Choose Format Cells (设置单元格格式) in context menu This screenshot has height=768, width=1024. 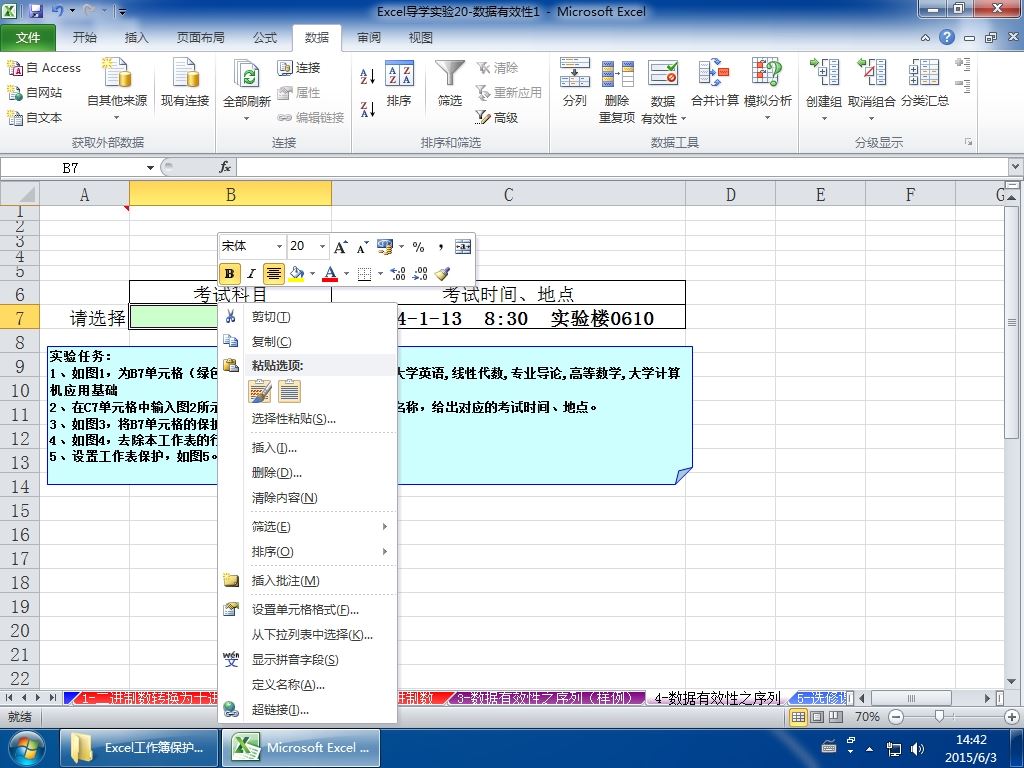point(308,610)
